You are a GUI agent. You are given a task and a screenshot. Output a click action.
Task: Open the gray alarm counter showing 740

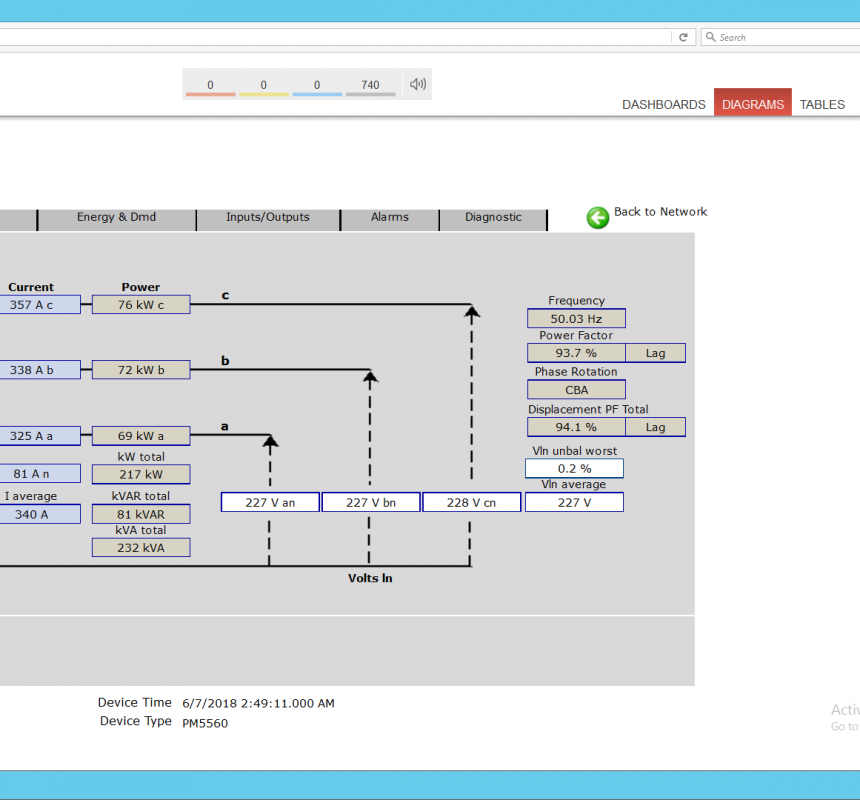(x=370, y=85)
